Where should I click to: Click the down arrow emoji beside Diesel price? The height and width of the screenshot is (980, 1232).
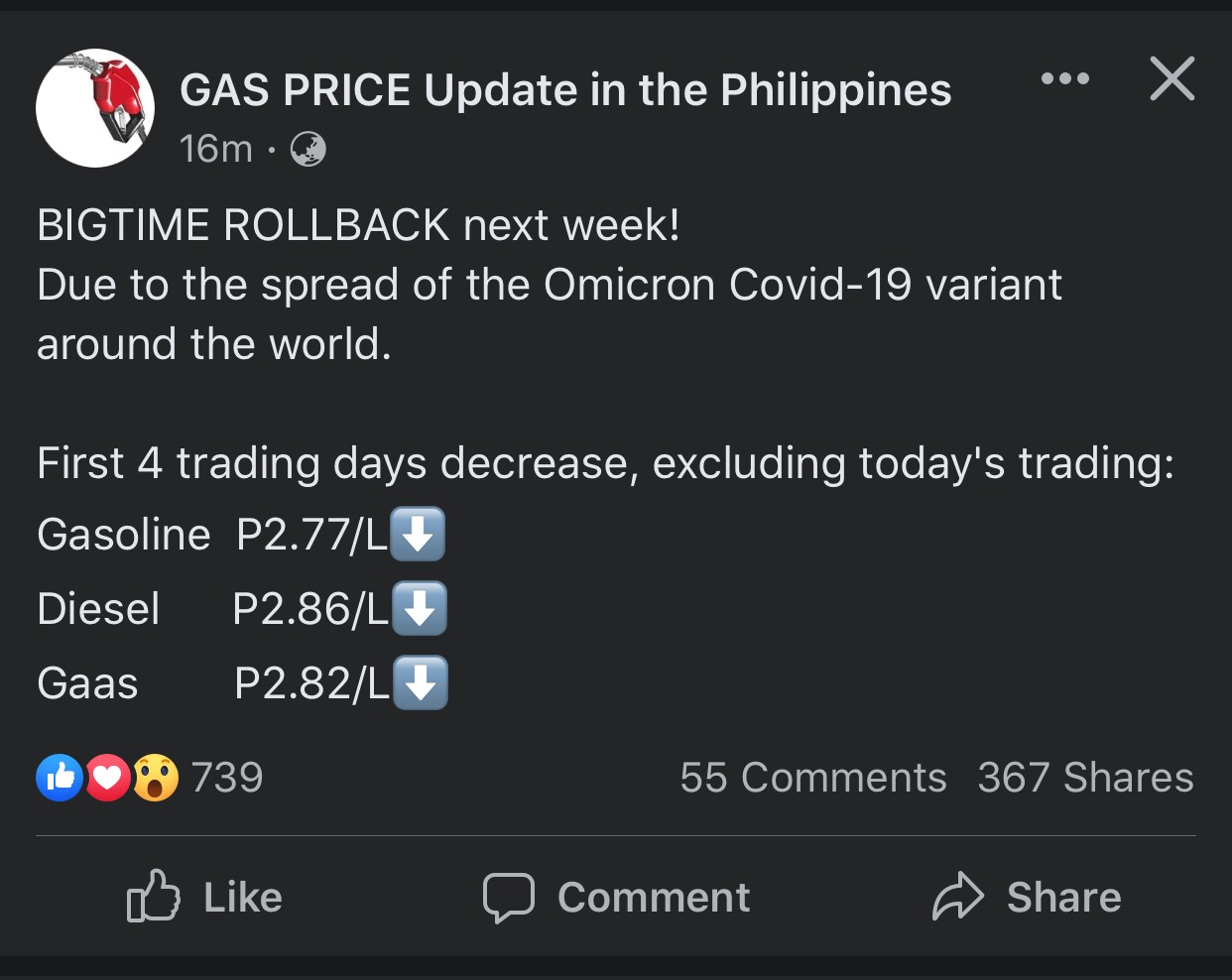[420, 608]
